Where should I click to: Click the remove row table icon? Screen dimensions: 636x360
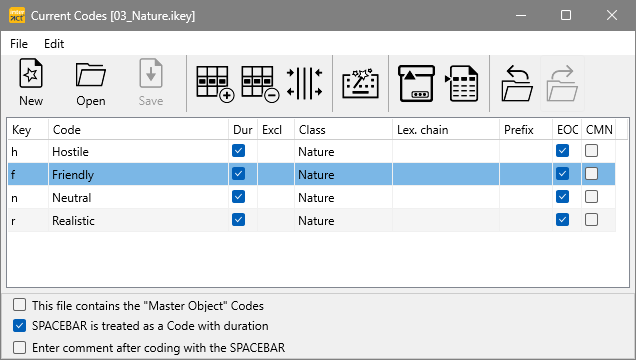point(260,84)
